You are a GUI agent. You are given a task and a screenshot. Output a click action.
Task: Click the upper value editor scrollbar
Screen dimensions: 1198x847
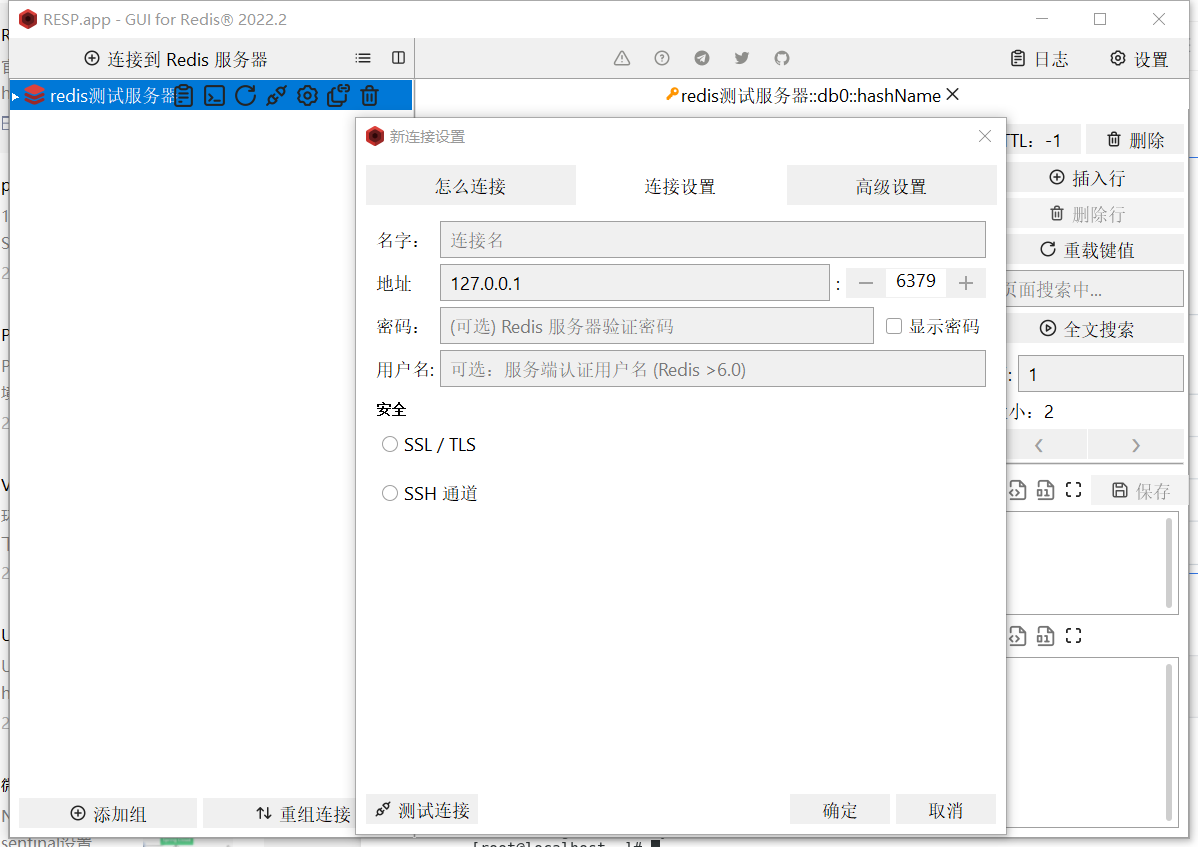pos(1169,563)
